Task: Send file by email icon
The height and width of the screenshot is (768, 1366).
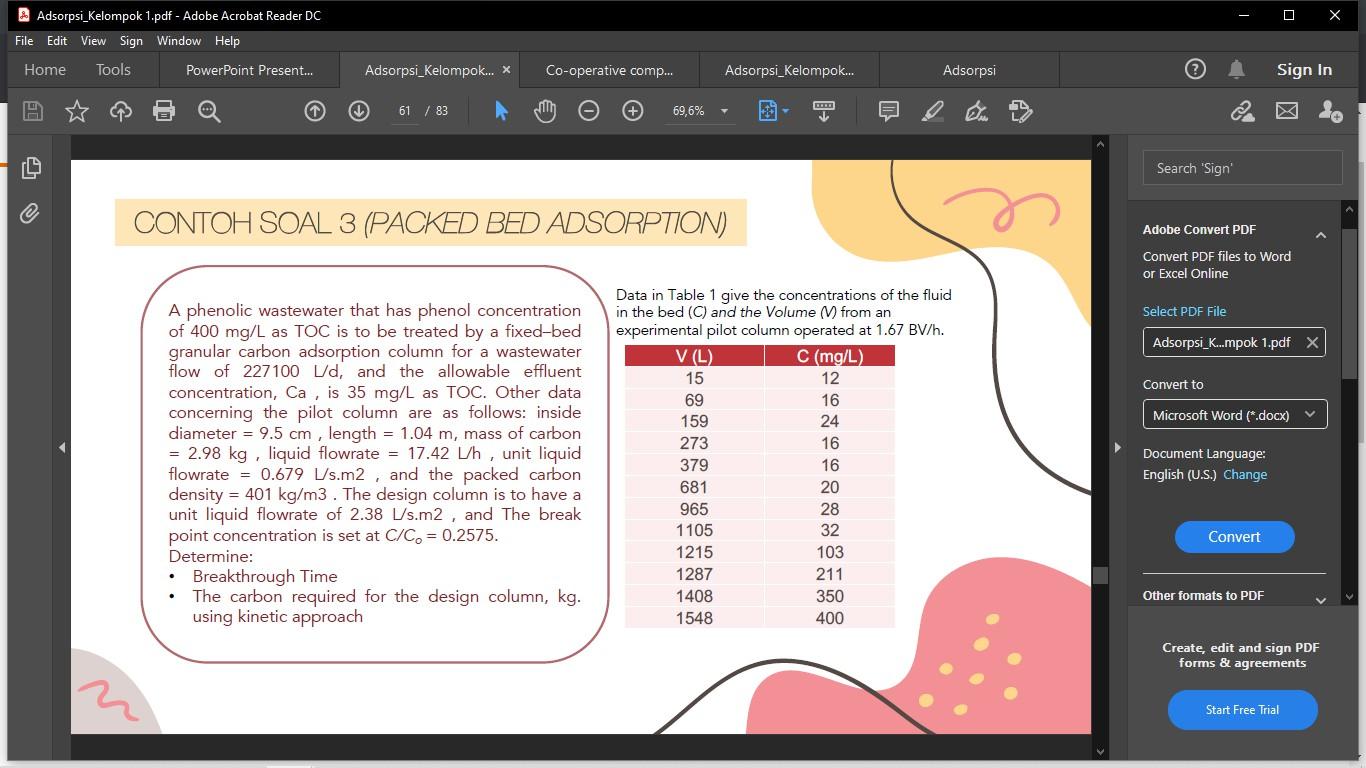Action: tap(1287, 111)
